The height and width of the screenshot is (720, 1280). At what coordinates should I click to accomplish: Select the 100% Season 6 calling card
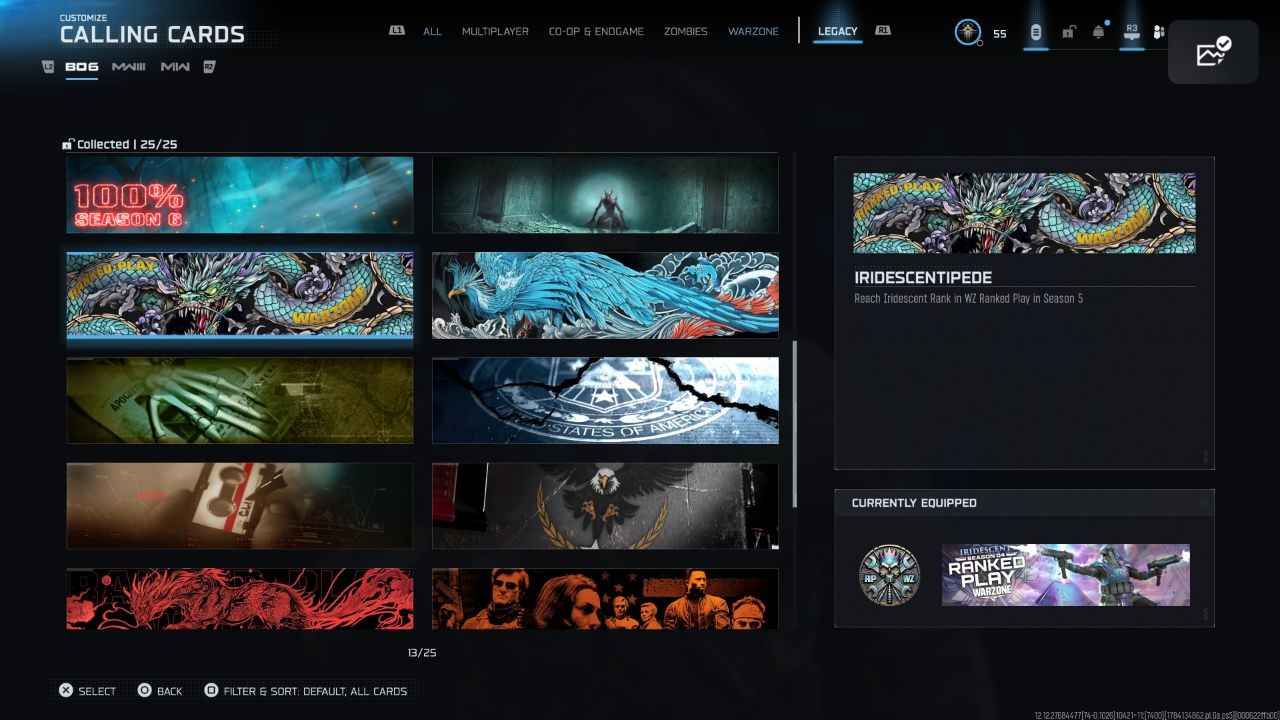click(x=240, y=195)
